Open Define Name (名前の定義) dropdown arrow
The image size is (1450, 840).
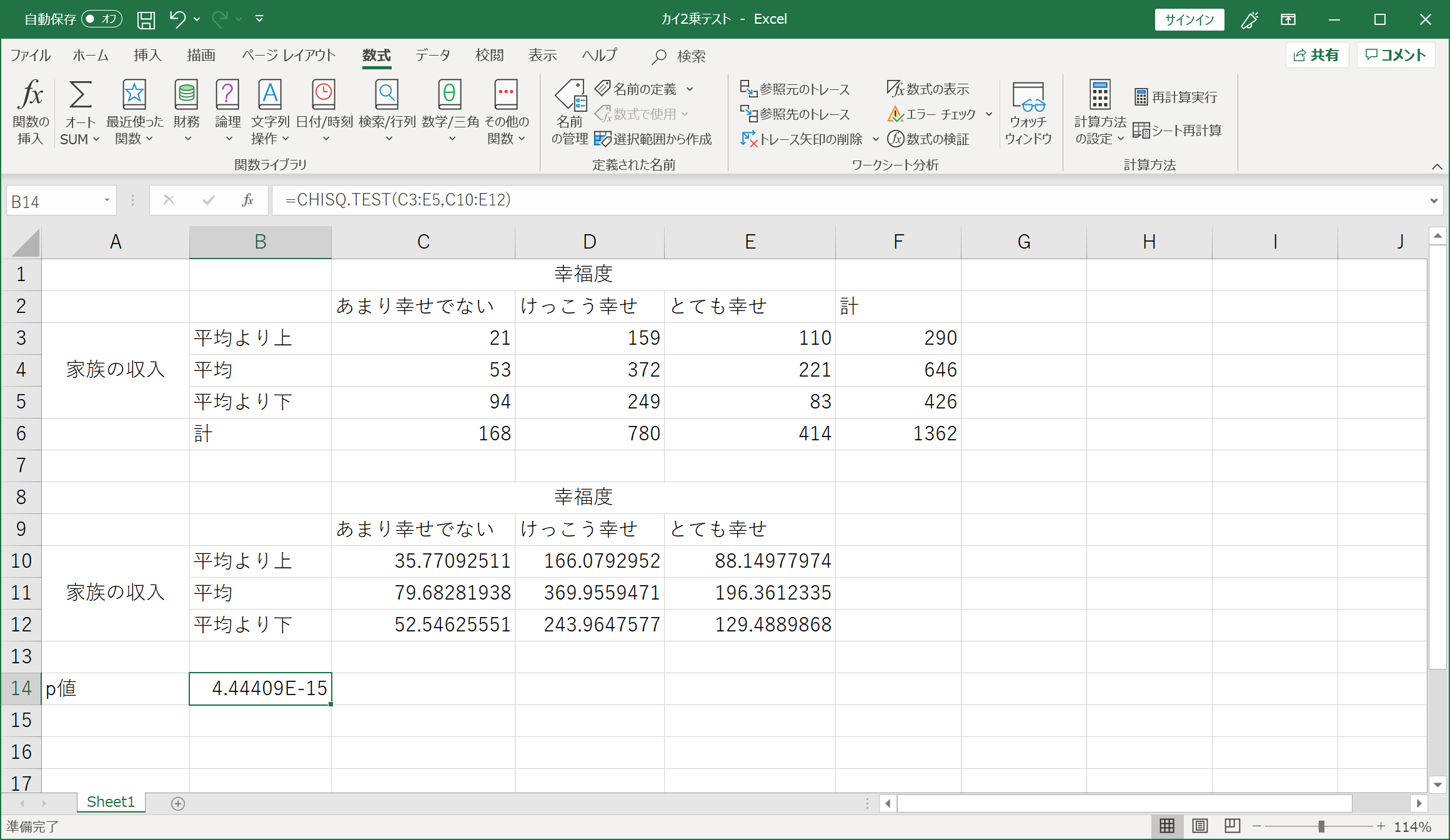[x=690, y=89]
